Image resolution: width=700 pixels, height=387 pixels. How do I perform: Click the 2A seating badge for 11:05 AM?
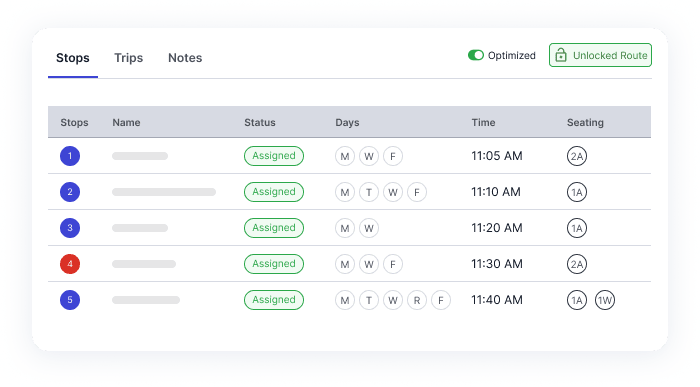[x=577, y=156]
